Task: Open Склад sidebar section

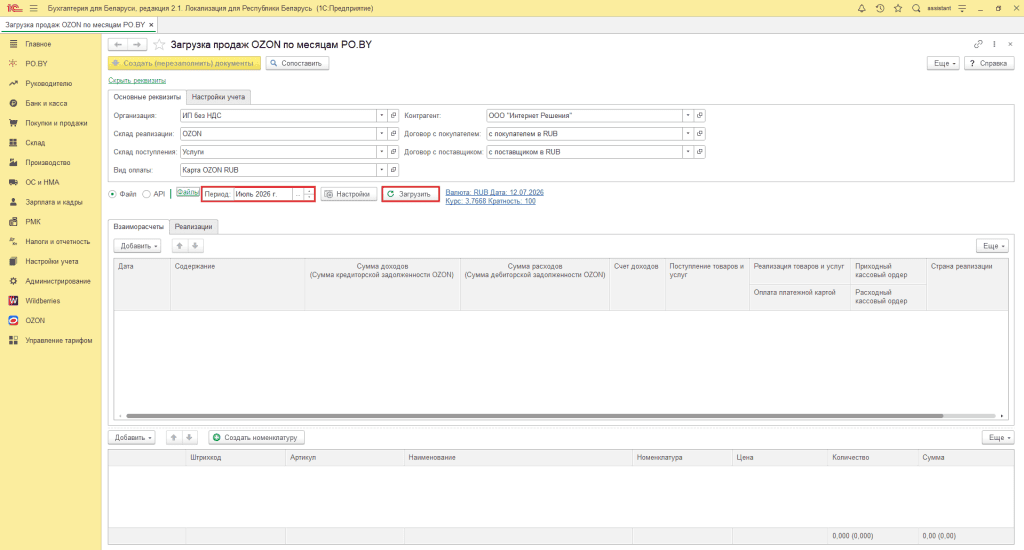Action: [x=35, y=142]
